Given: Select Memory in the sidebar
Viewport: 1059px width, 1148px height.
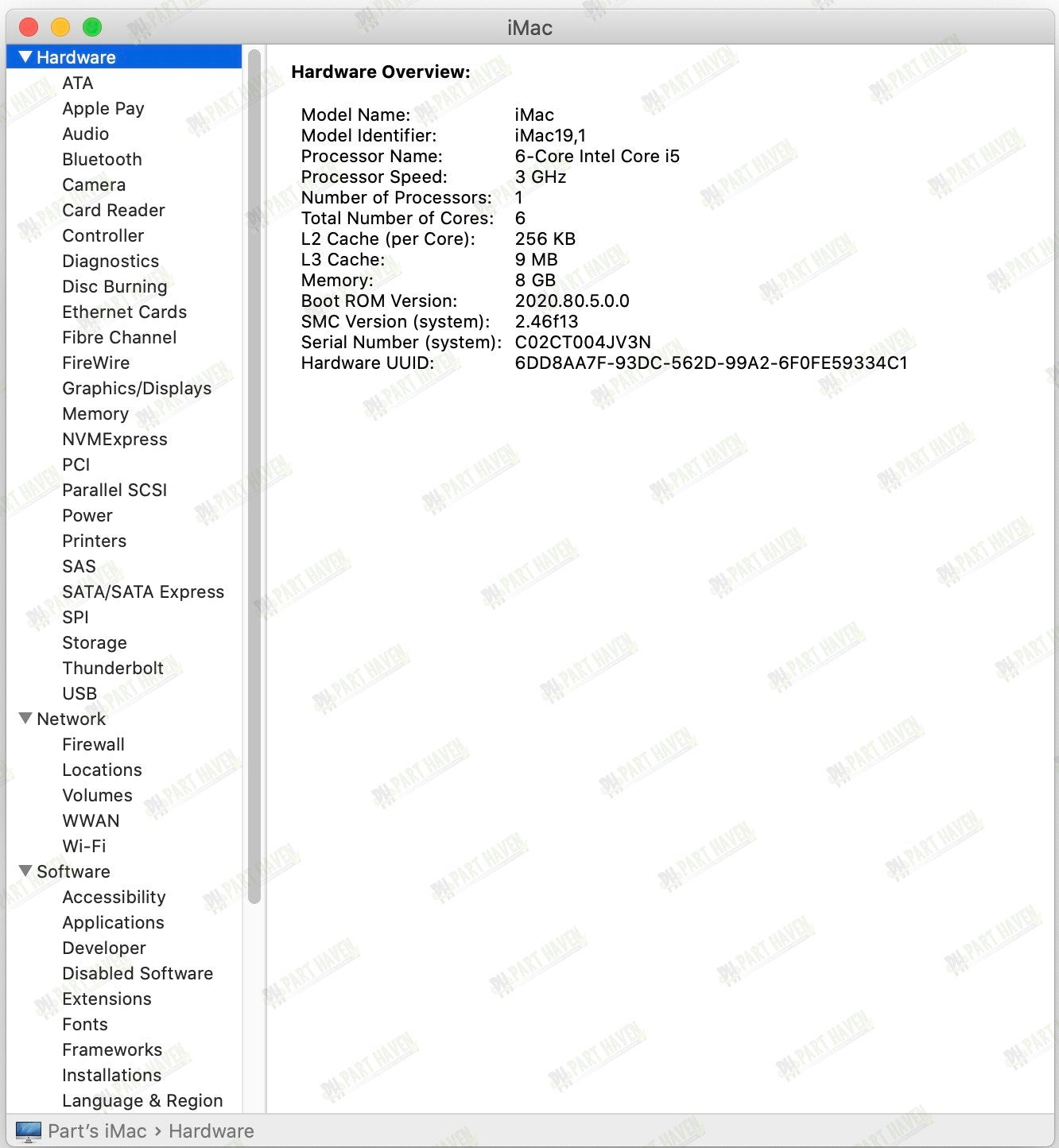Looking at the screenshot, I should tap(95, 413).
